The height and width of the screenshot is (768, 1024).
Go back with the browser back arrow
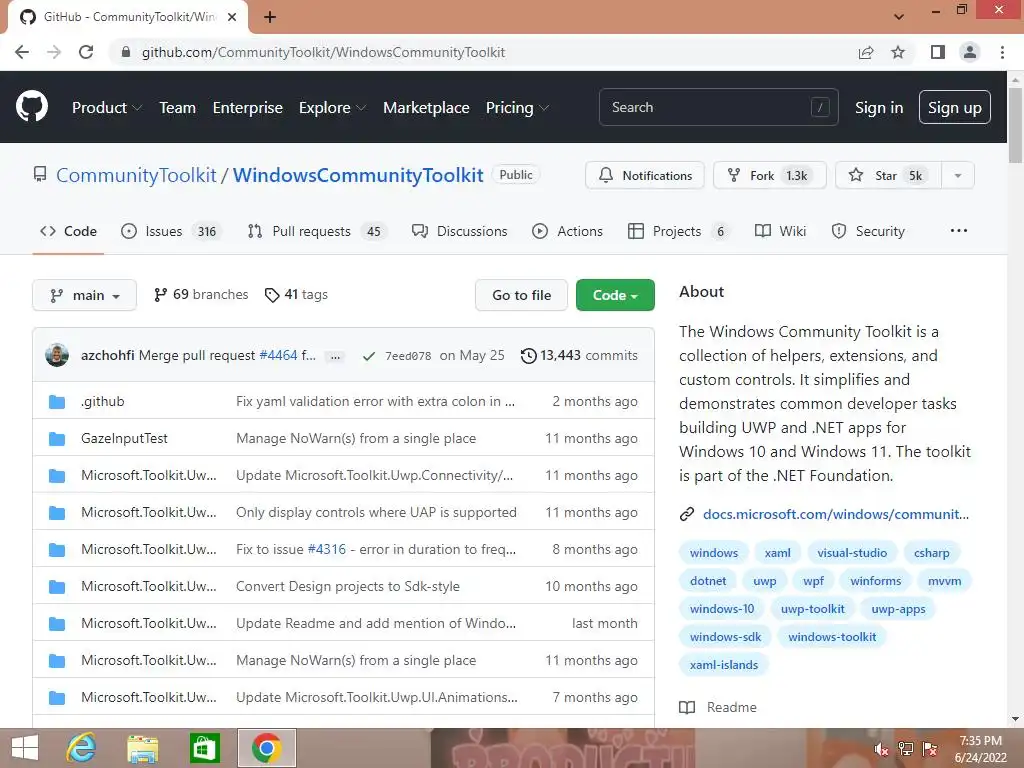(22, 52)
